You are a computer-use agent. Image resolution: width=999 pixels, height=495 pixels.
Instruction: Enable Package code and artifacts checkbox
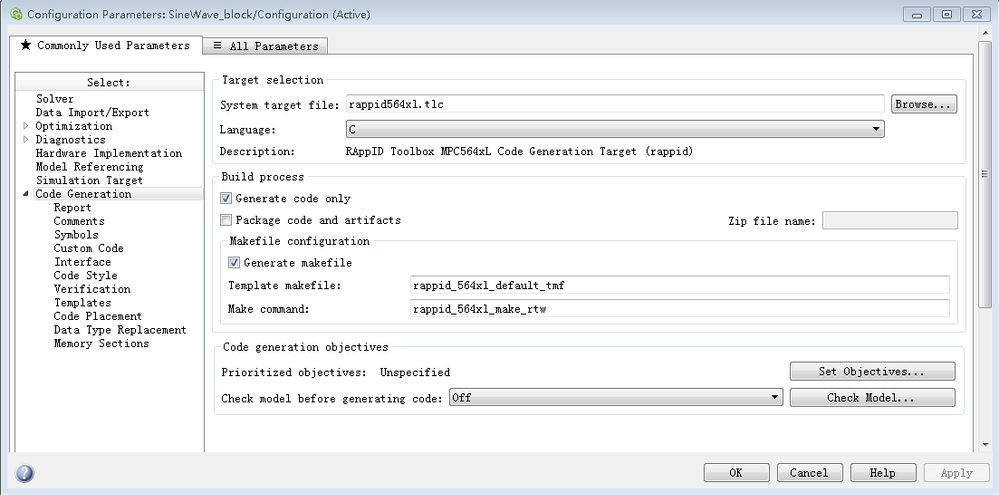tap(226, 220)
